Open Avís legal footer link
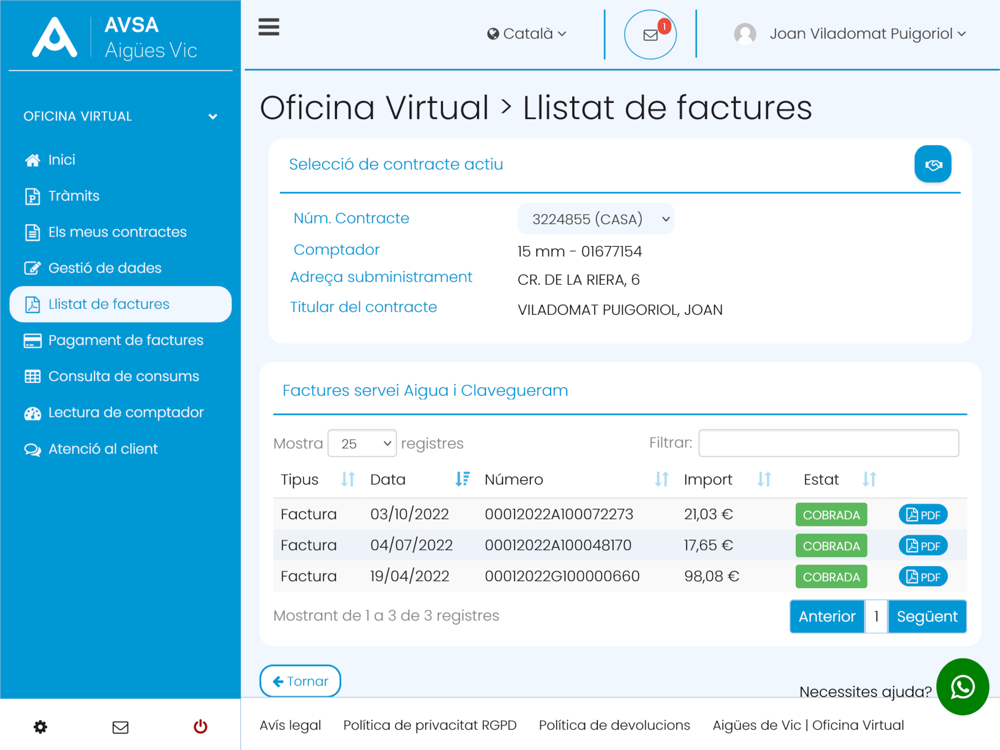Viewport: 1000px width, 750px height. (x=290, y=725)
